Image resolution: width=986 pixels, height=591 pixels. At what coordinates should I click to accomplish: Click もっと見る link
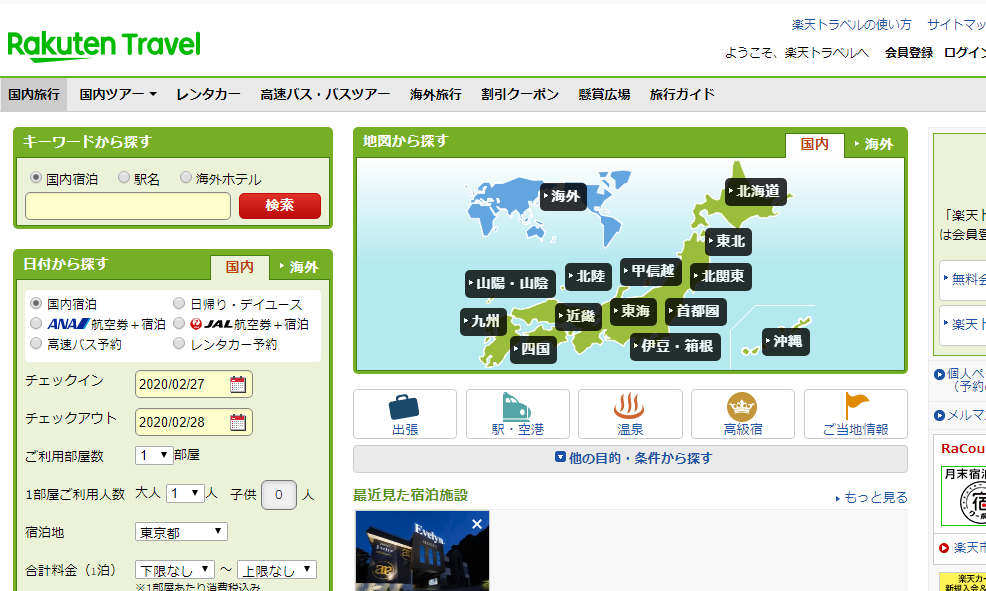[872, 498]
